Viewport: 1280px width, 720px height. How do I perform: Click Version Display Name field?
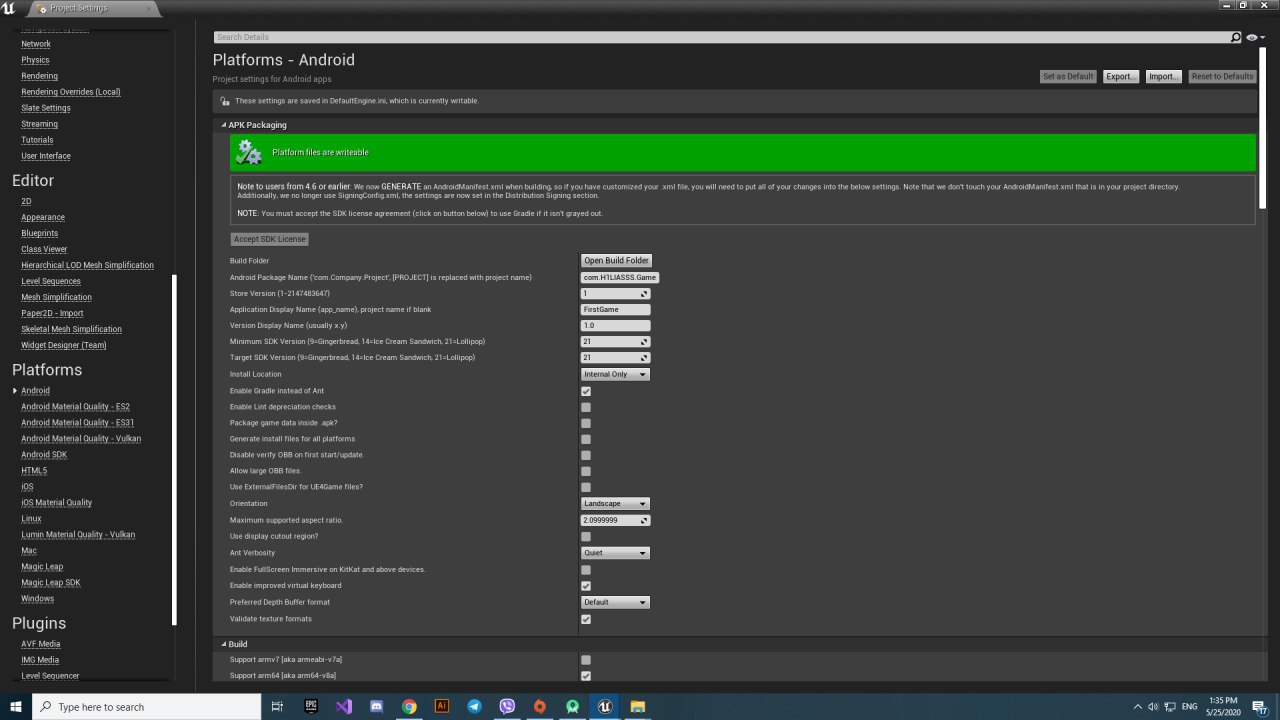tap(616, 325)
